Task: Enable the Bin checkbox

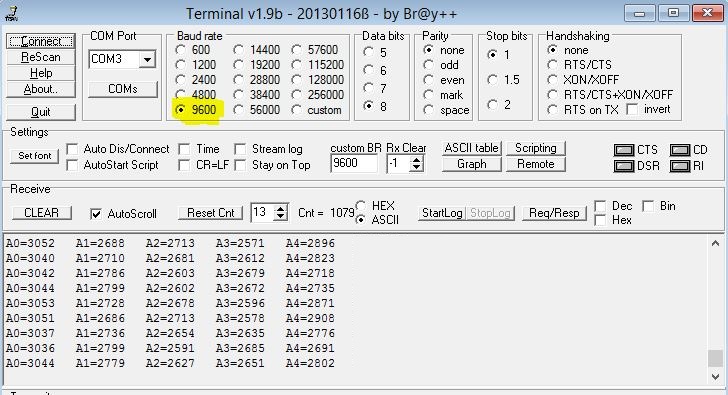Action: [648, 206]
